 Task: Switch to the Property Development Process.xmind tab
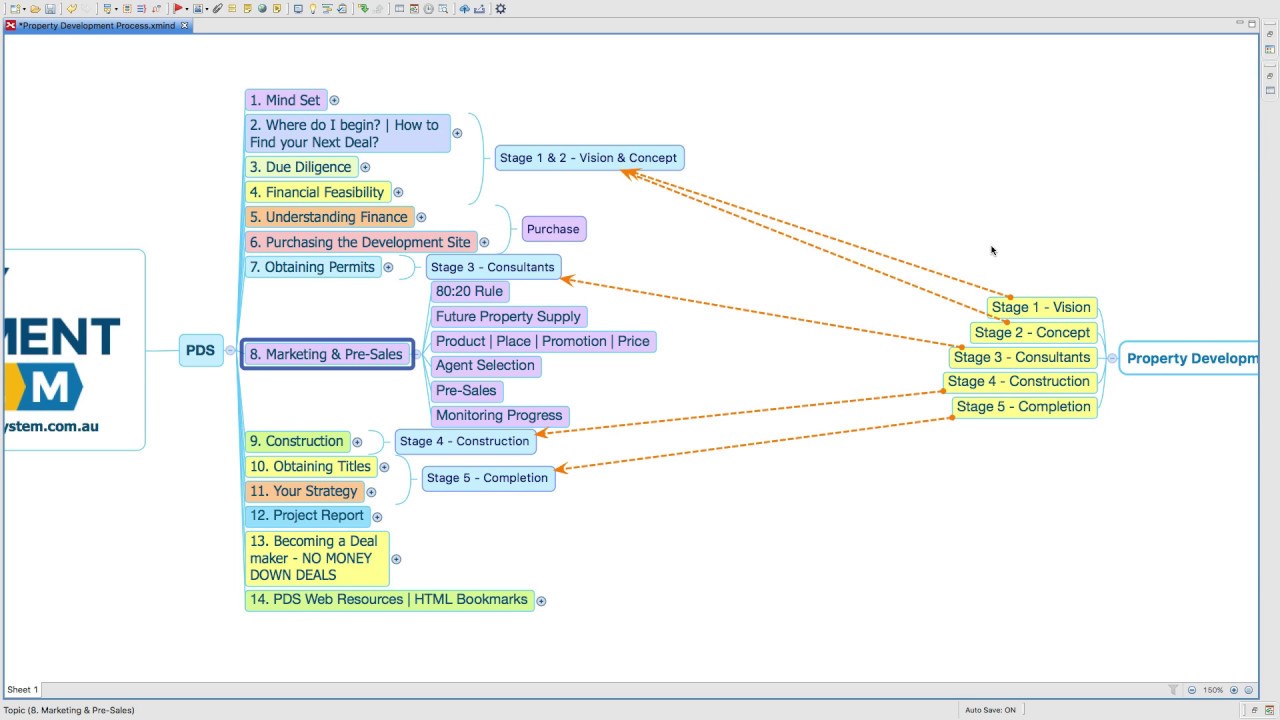click(x=96, y=25)
